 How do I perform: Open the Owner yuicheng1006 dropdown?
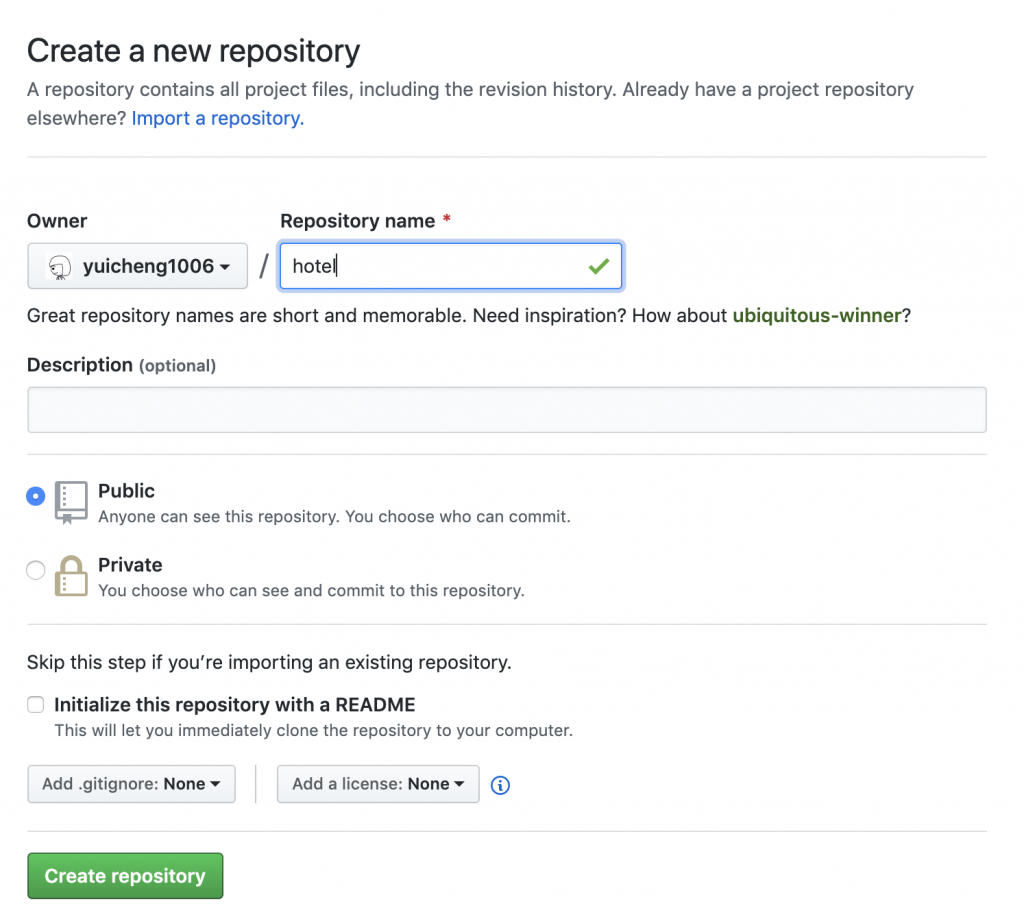pos(137,266)
